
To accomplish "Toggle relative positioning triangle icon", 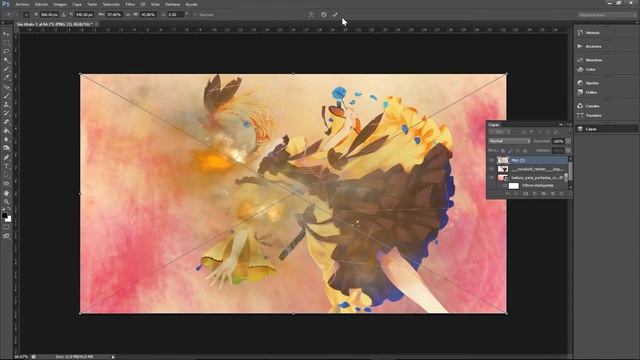I will tap(63, 14).
